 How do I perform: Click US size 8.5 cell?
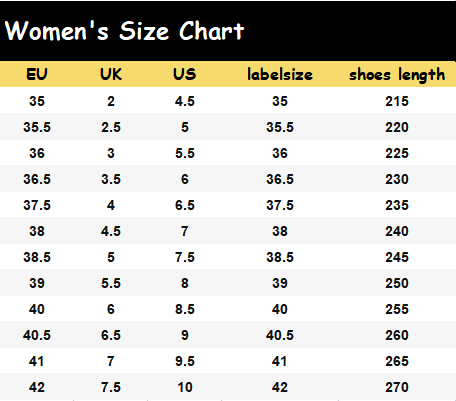pyautogui.click(x=185, y=309)
